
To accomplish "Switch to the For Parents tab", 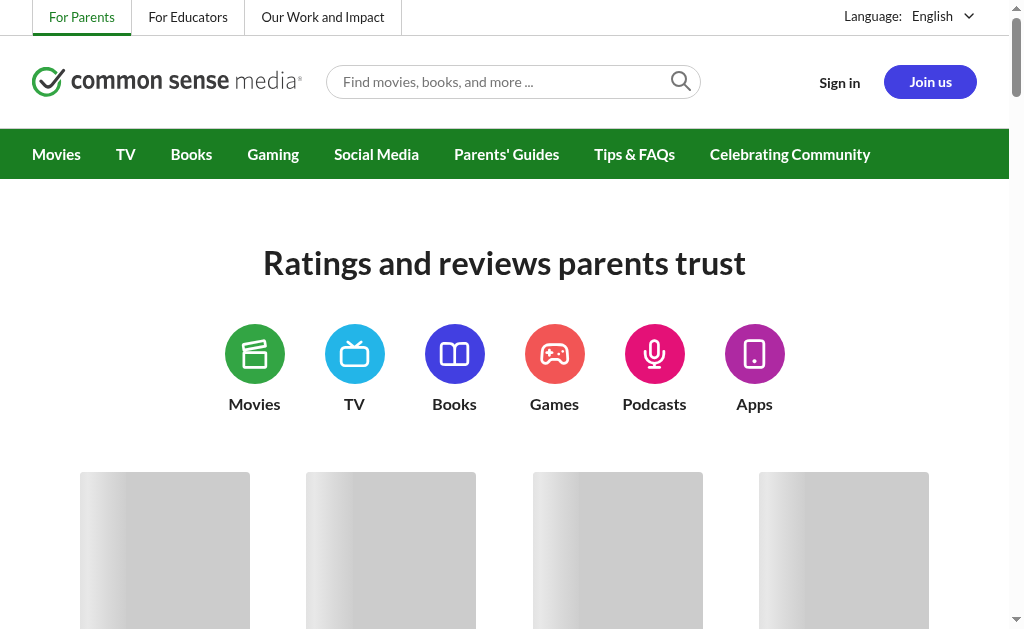I will [x=82, y=18].
